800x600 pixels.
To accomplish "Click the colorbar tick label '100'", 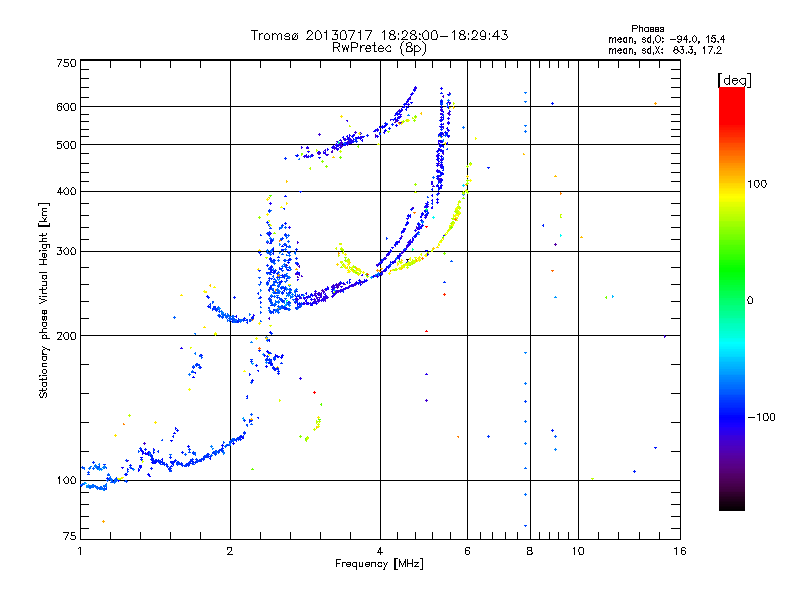I will click(757, 184).
